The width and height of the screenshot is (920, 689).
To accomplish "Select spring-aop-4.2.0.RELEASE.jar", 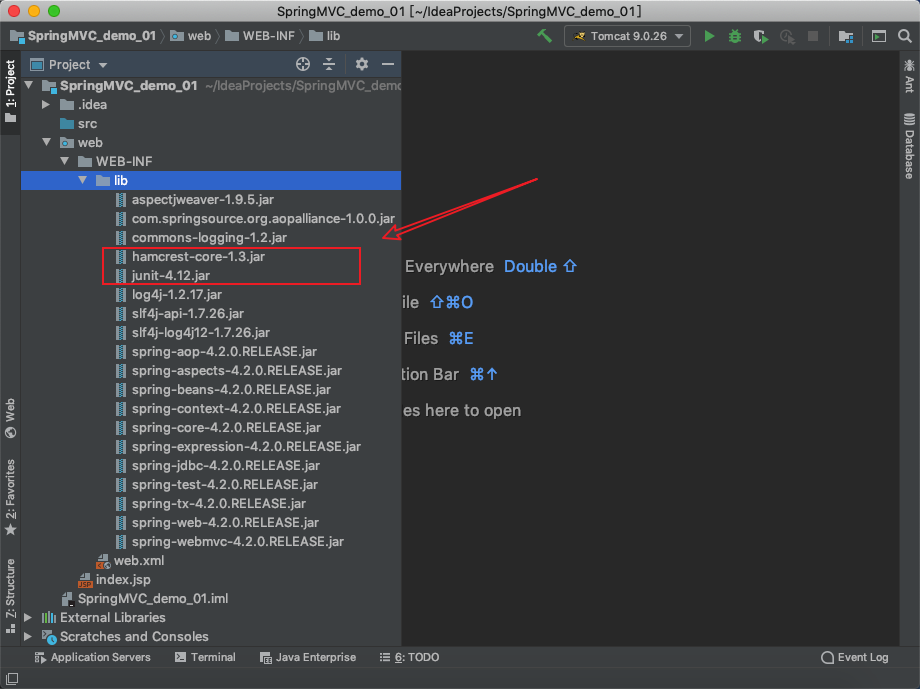I will coord(217,352).
